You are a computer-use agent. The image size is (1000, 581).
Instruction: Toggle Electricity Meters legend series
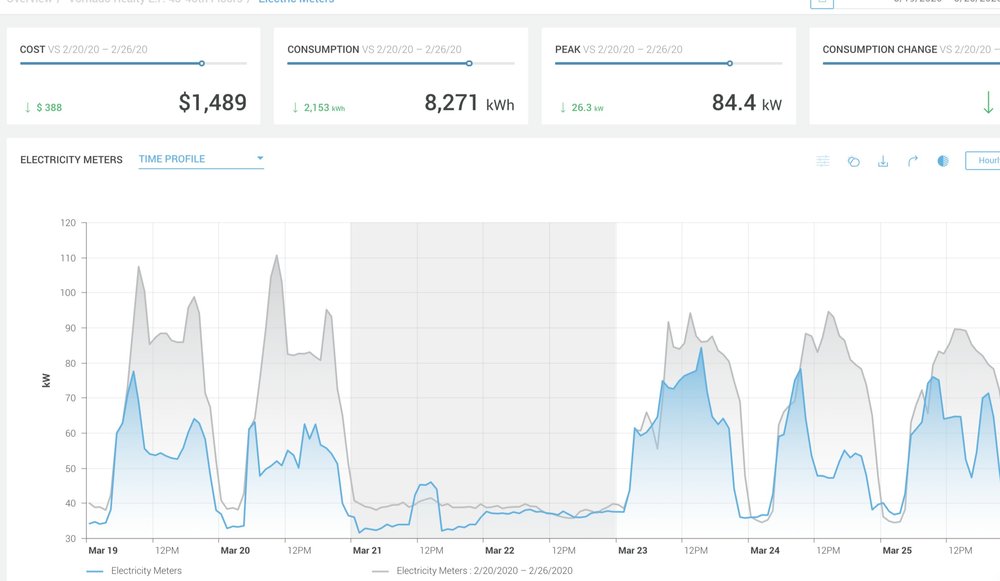(x=134, y=571)
